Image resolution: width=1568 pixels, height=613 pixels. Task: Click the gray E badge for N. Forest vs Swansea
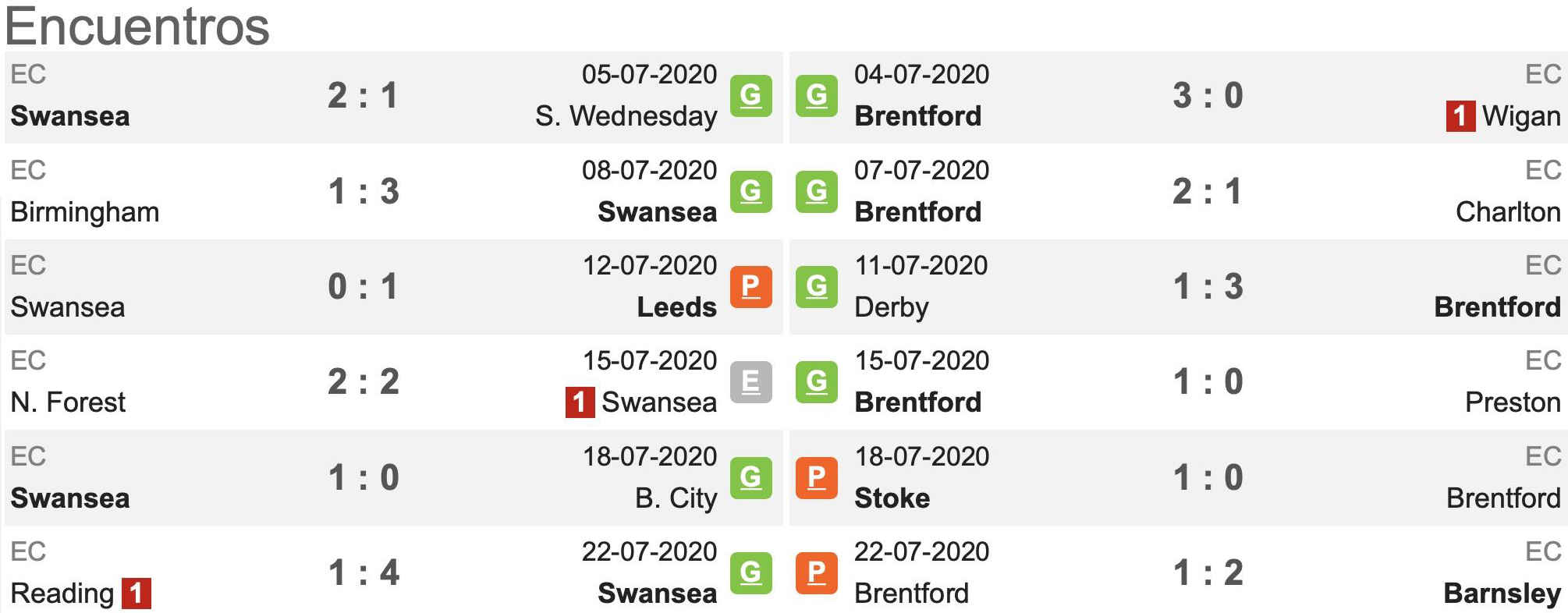click(750, 382)
